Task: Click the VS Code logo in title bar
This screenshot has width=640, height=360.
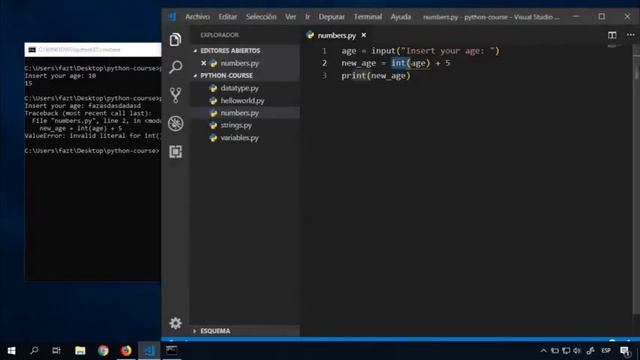Action: tap(172, 17)
